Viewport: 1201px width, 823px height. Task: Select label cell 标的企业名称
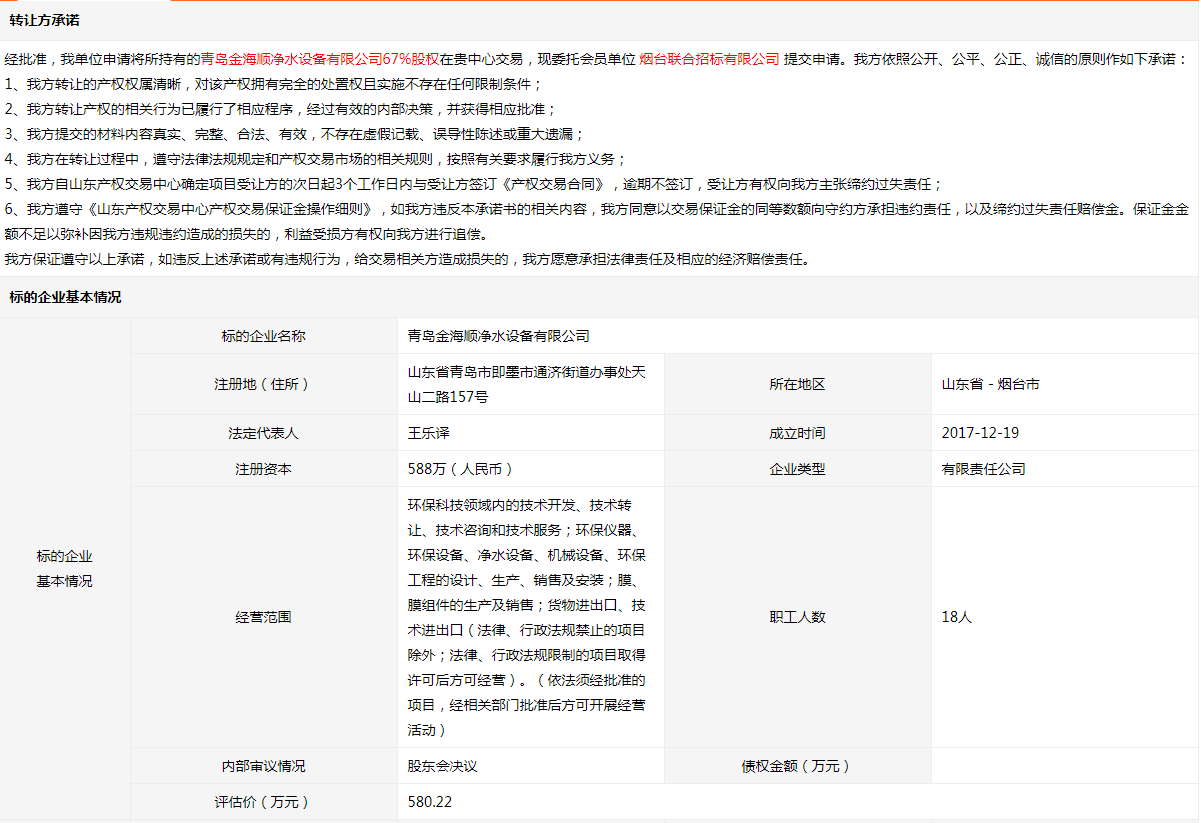(x=264, y=336)
